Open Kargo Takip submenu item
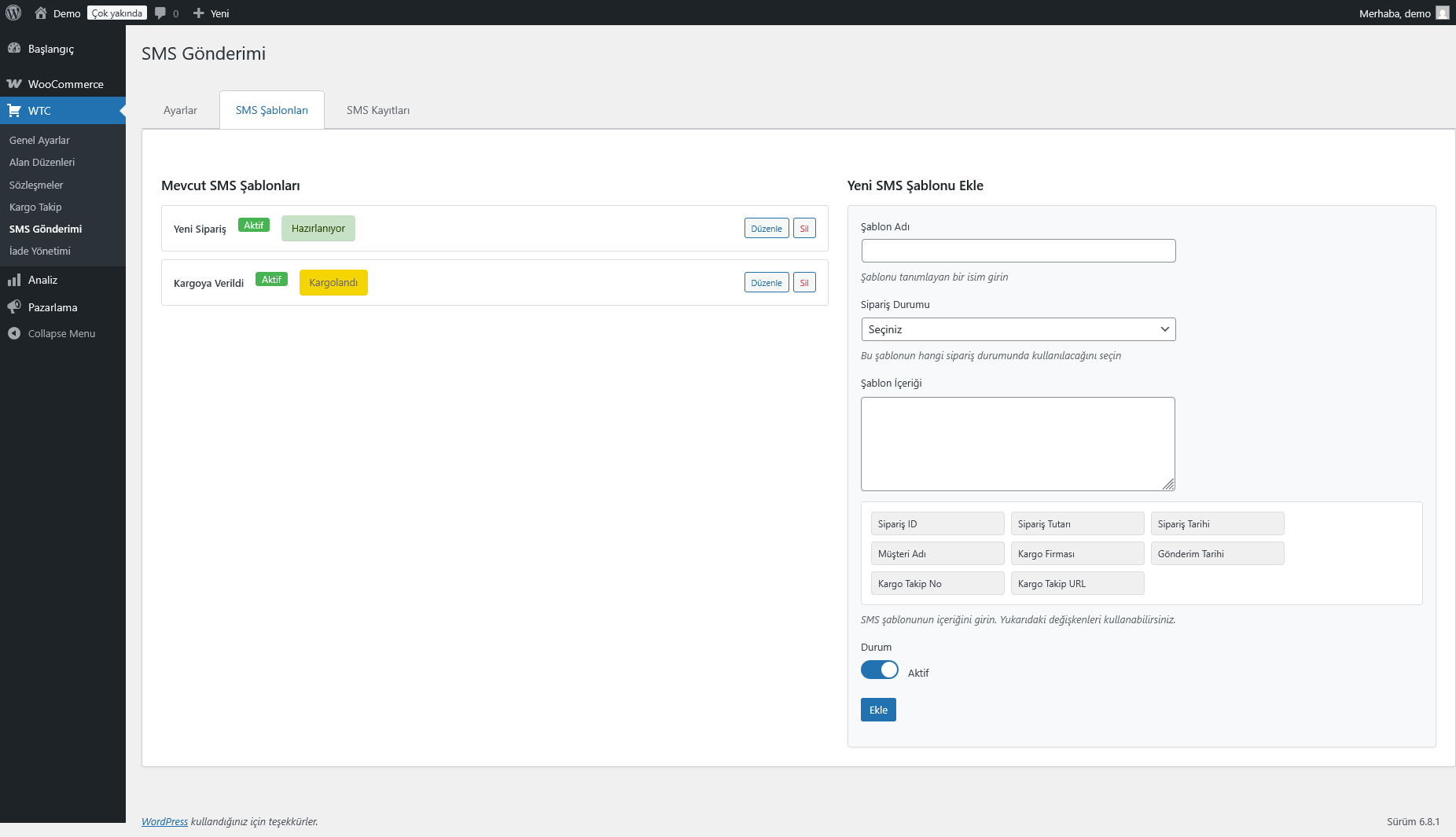The height and width of the screenshot is (837, 1456). coord(35,207)
